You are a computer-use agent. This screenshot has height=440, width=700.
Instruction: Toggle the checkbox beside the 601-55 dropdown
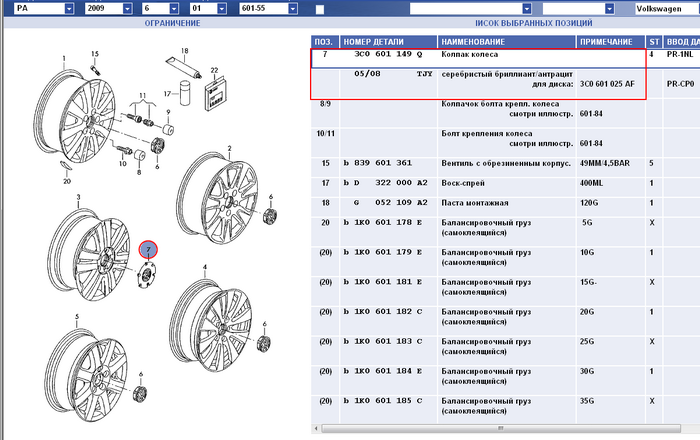tap(320, 9)
